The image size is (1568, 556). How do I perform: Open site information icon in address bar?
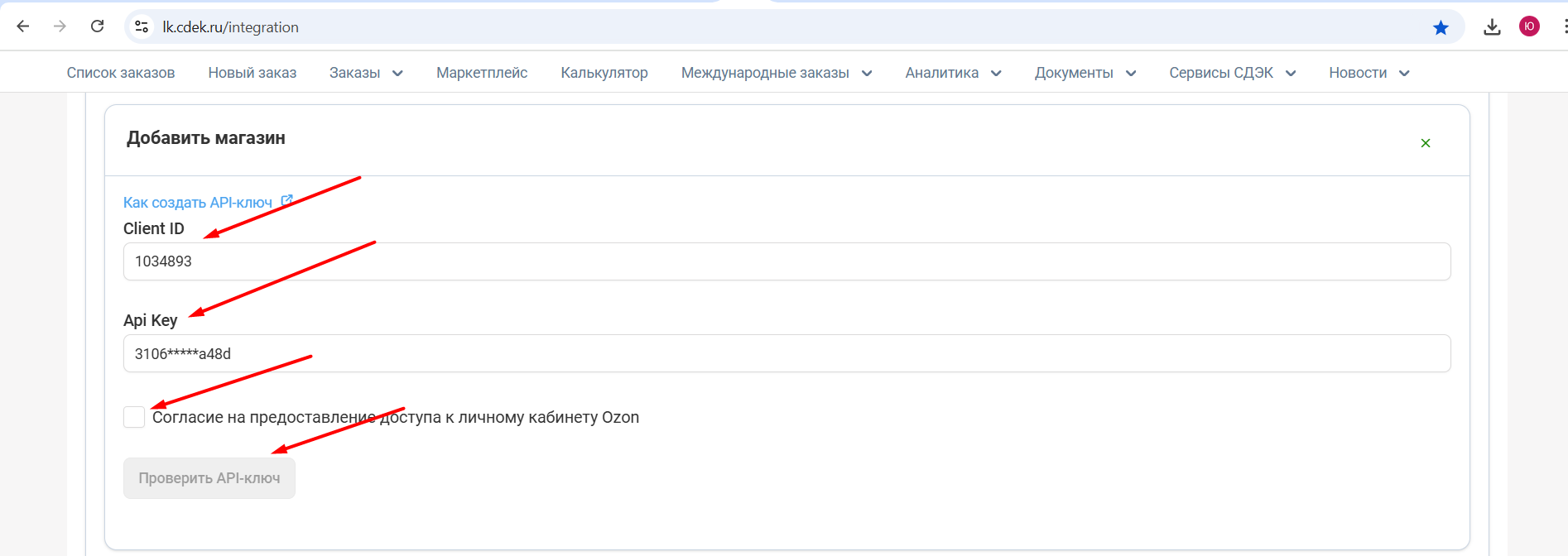tap(142, 26)
